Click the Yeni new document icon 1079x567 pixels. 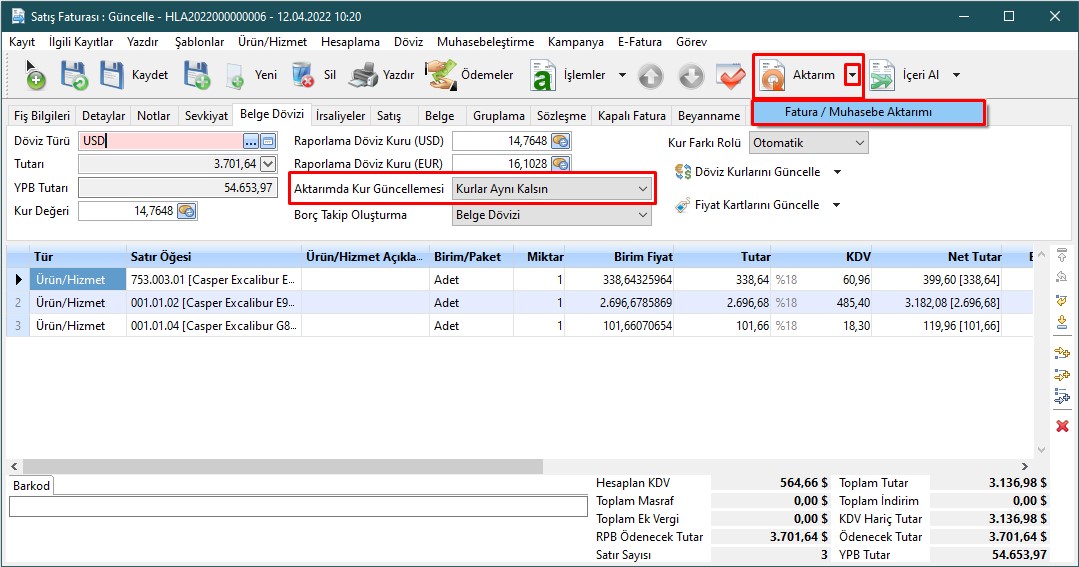click(235, 75)
